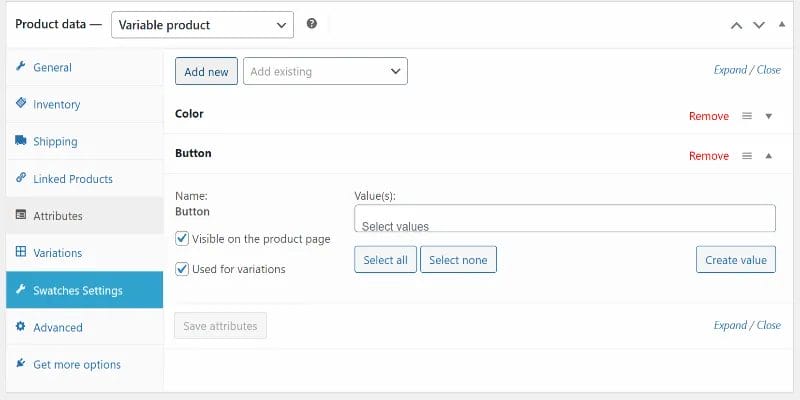Open the Add existing attribute dropdown

325,72
